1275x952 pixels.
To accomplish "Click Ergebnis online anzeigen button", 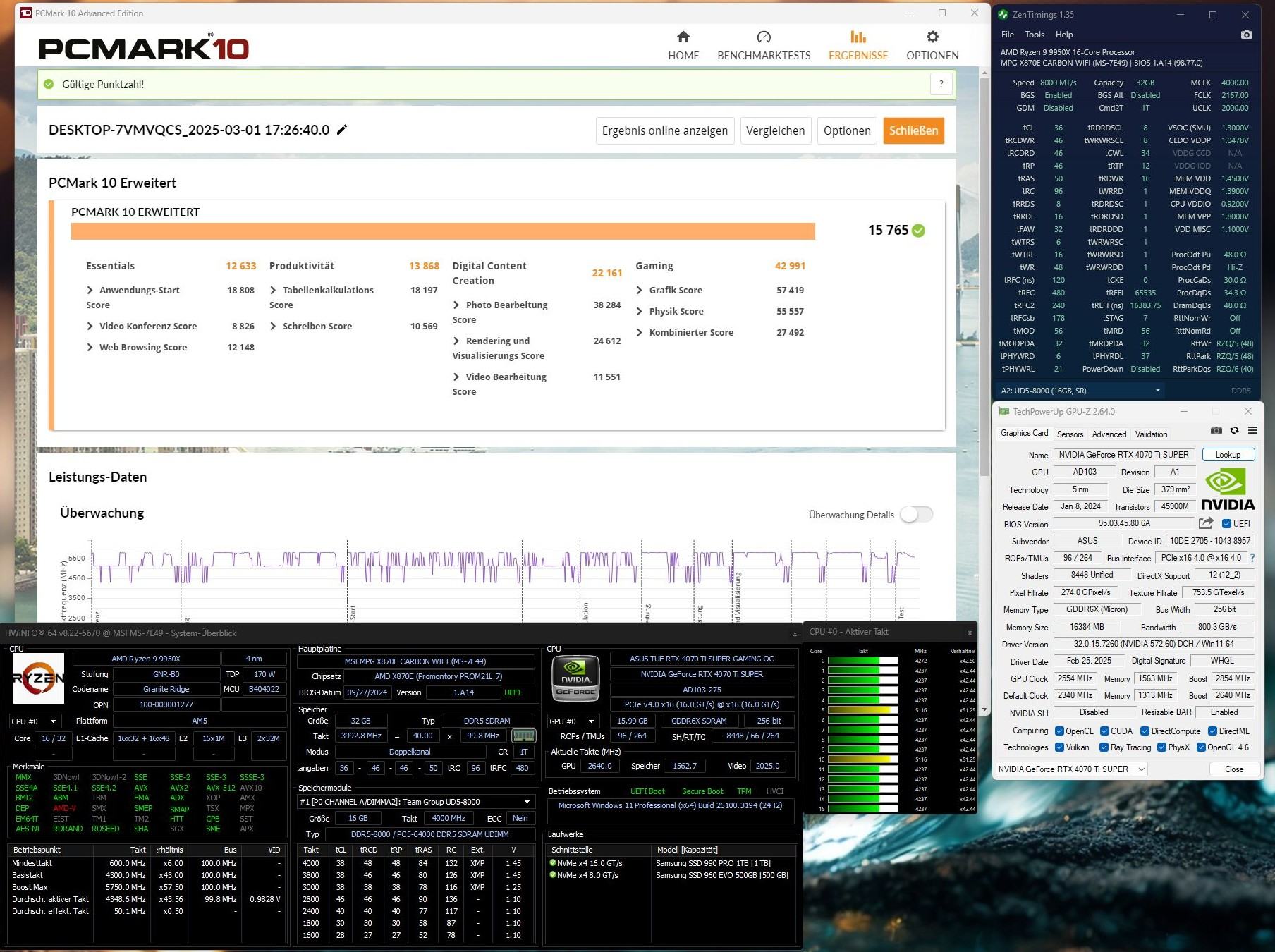I will click(x=665, y=130).
